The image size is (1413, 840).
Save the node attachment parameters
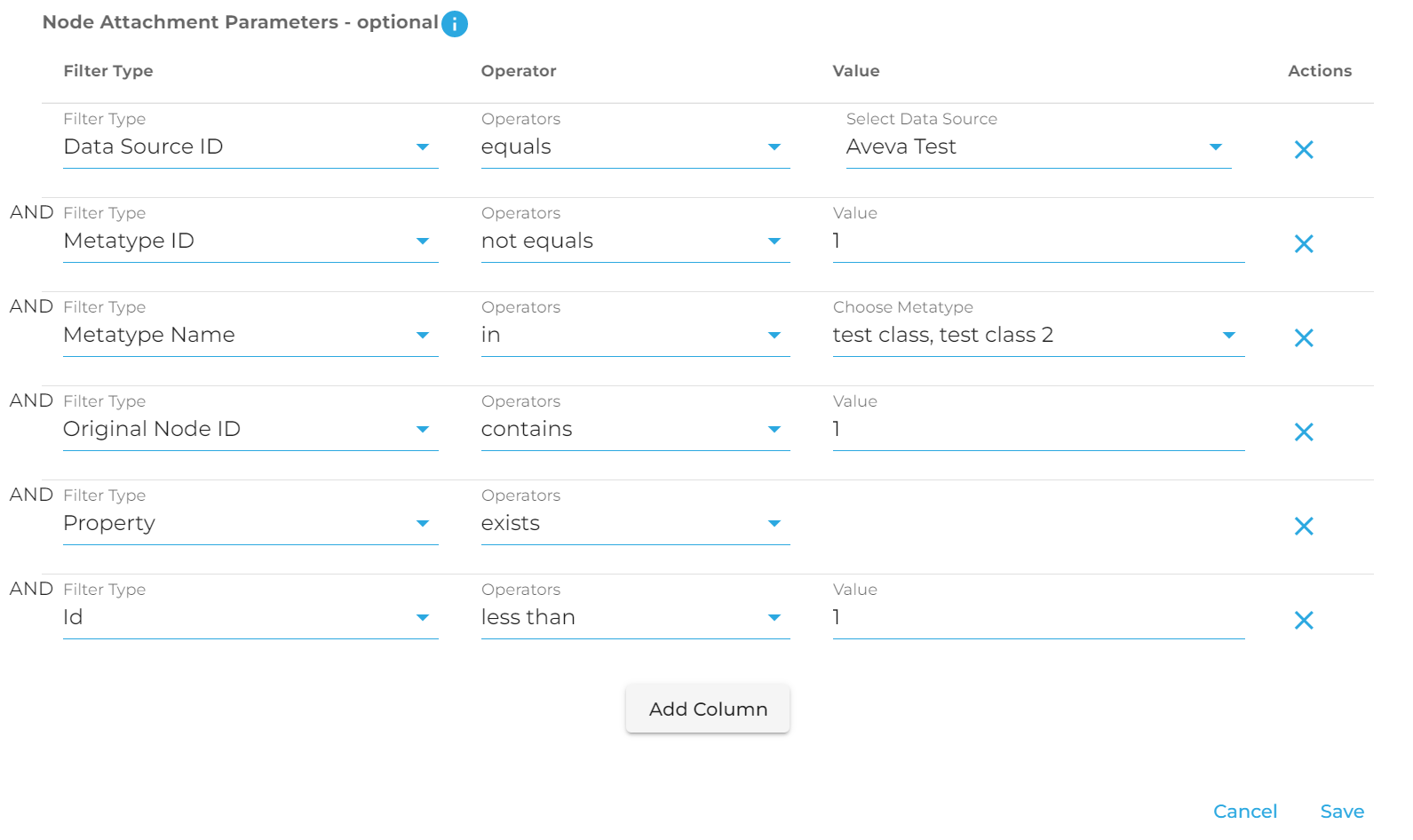pos(1342,812)
